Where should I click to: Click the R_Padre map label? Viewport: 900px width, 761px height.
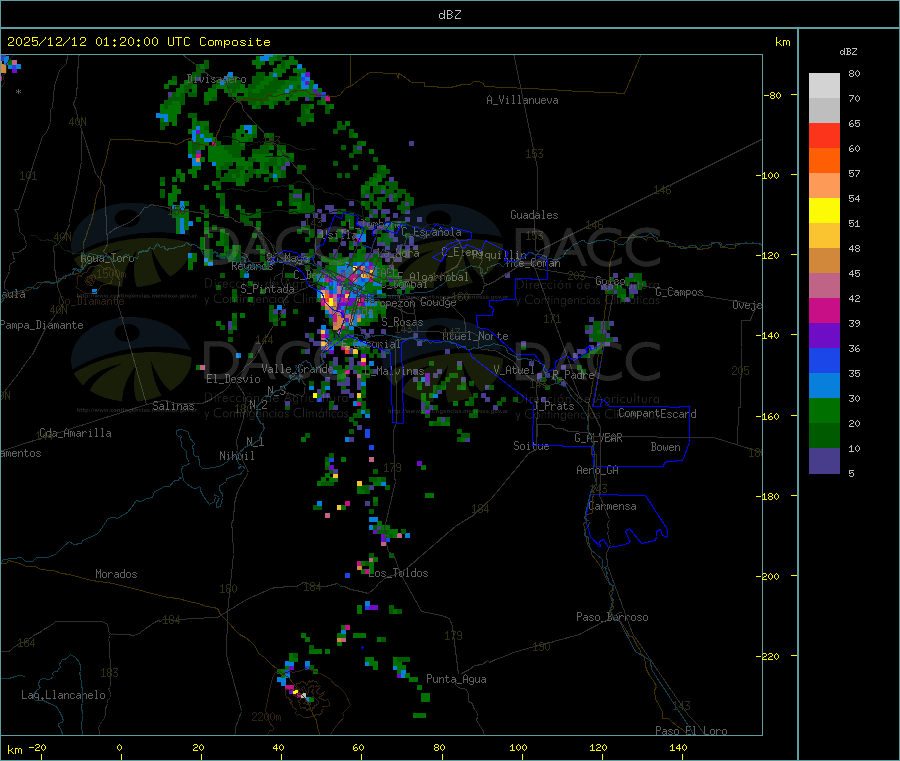tap(573, 375)
